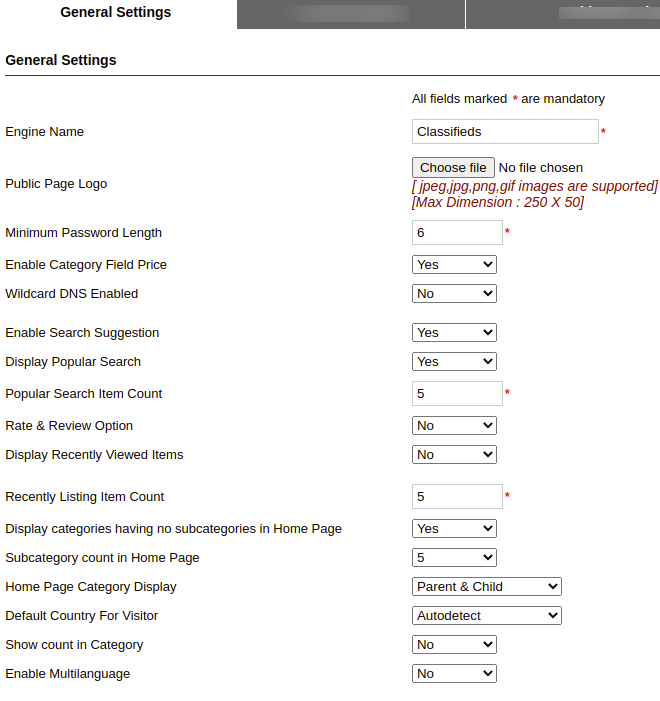Open the Enable Search Suggestion dropdown
This screenshot has width=660, height=701.
pyautogui.click(x=454, y=333)
